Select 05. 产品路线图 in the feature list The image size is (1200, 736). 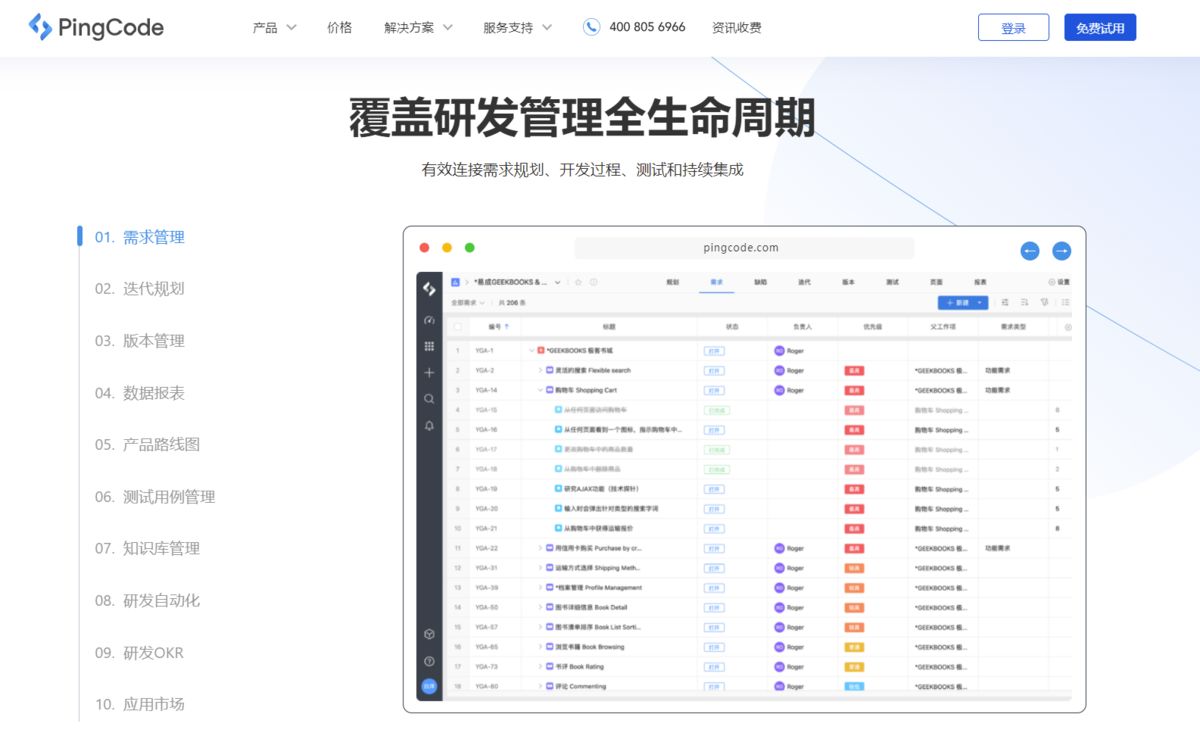click(148, 445)
